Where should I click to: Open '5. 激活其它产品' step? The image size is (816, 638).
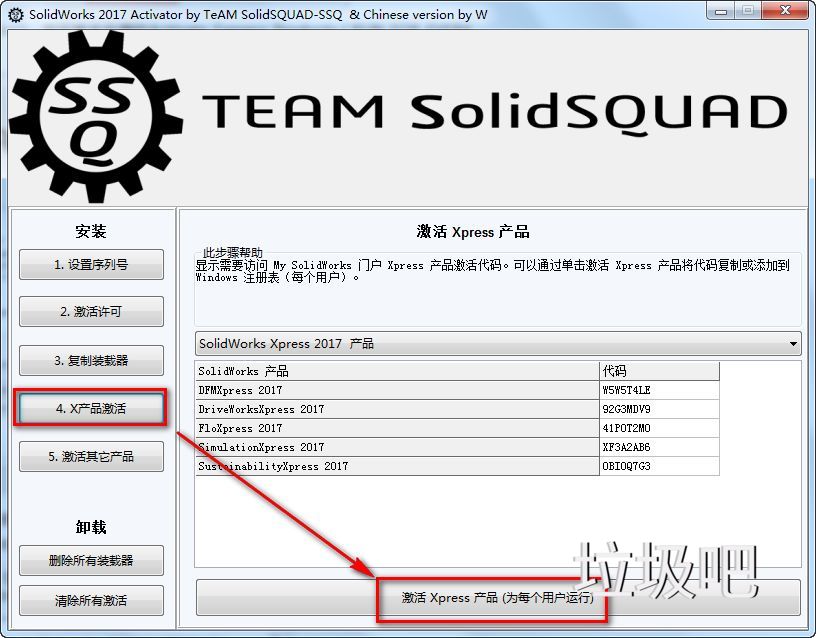91,456
